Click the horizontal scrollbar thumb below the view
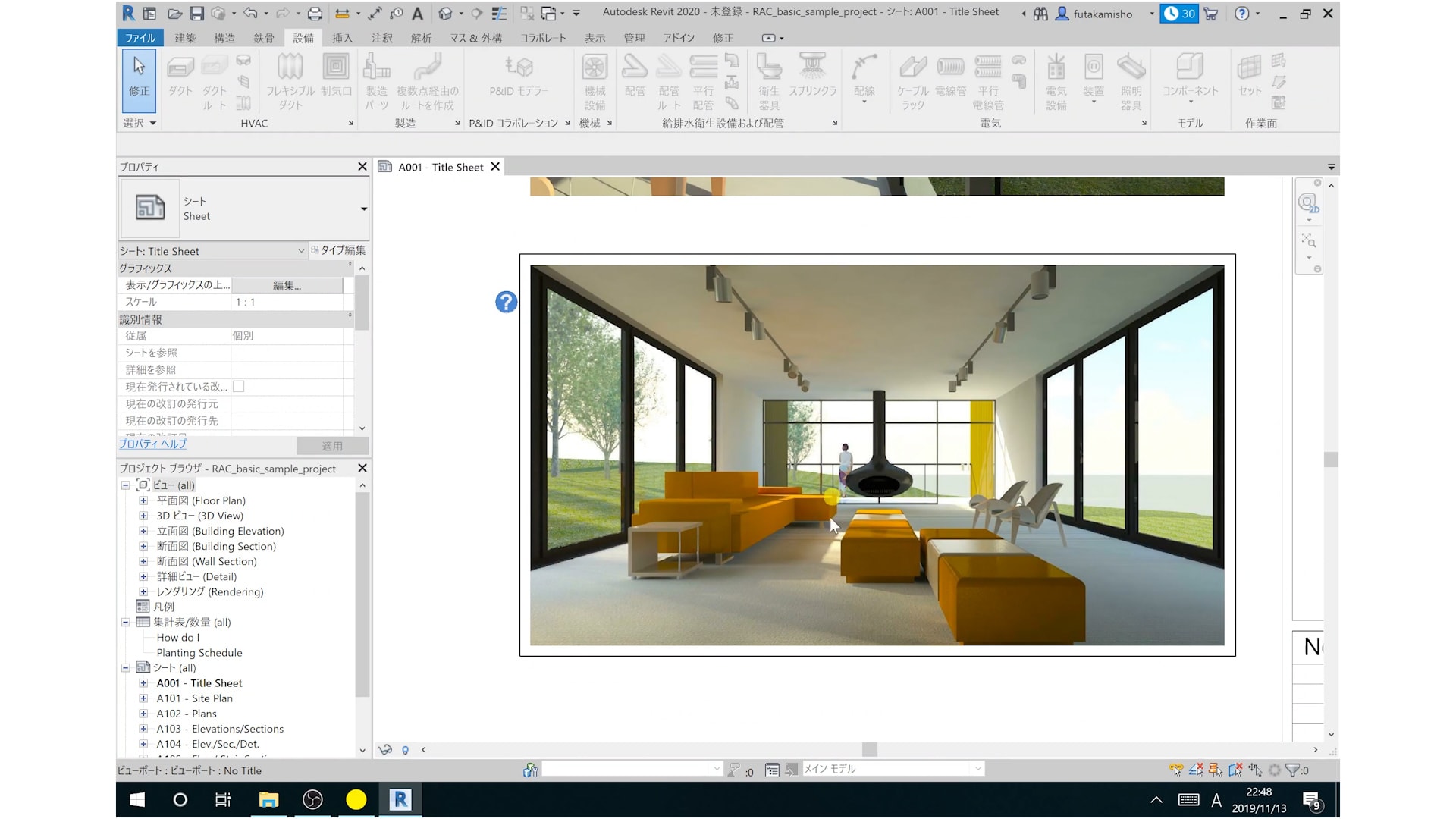This screenshot has width=1456, height=819. 870,750
